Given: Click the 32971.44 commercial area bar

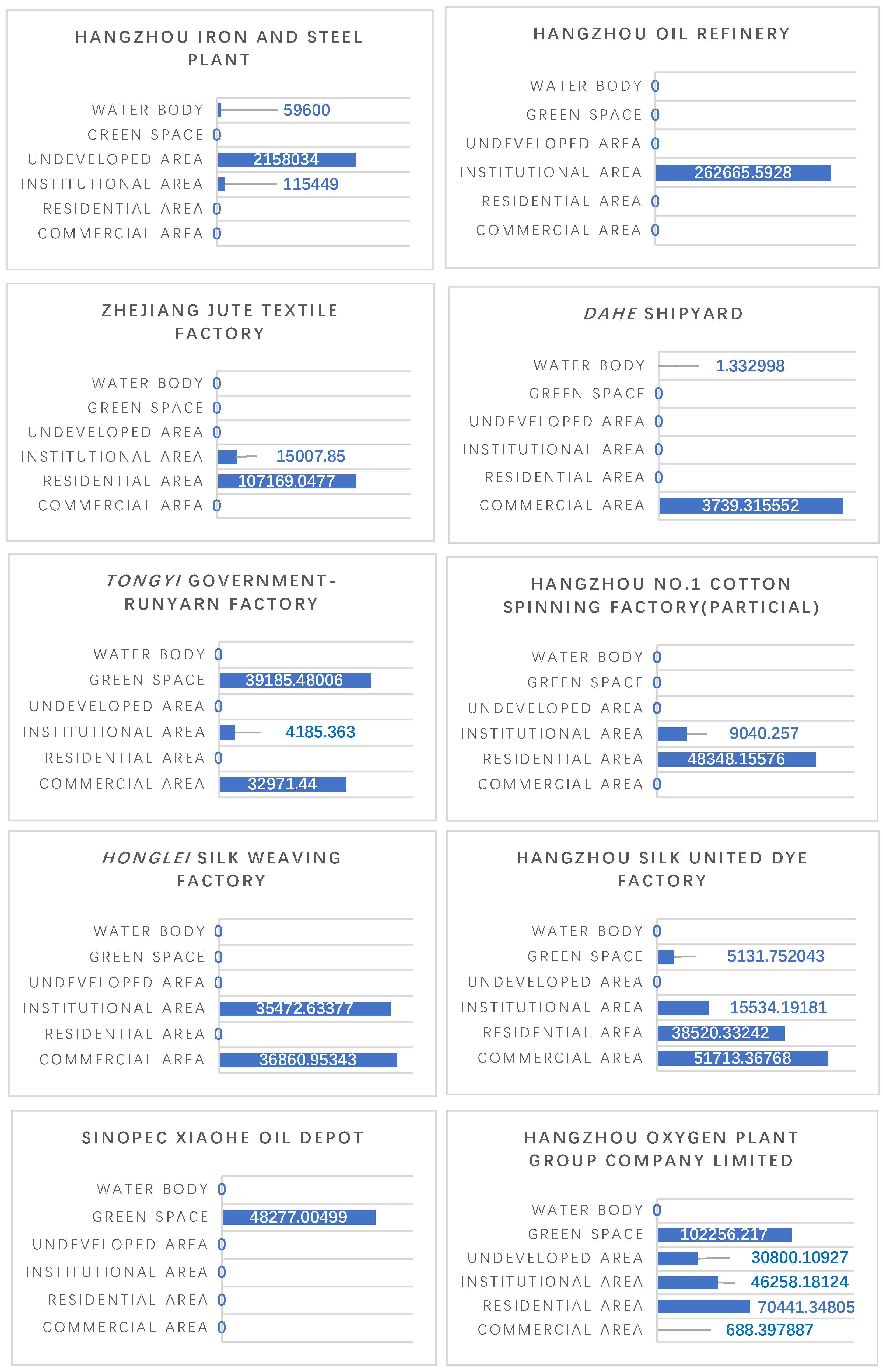Looking at the screenshot, I should pos(282,784).
